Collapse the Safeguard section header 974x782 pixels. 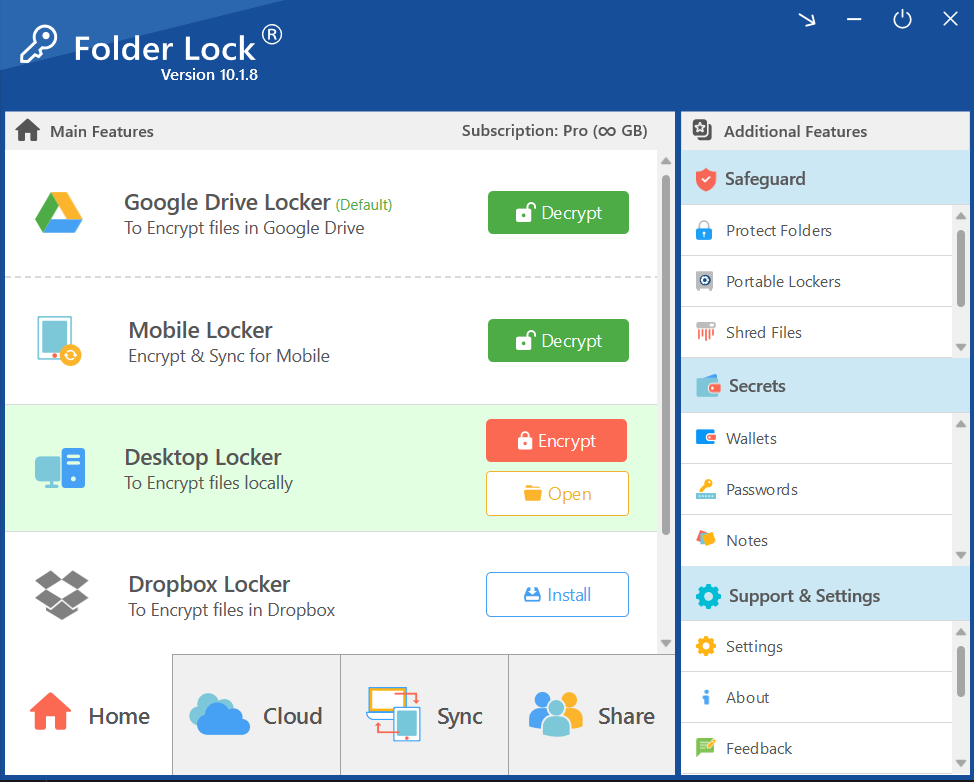tap(825, 178)
